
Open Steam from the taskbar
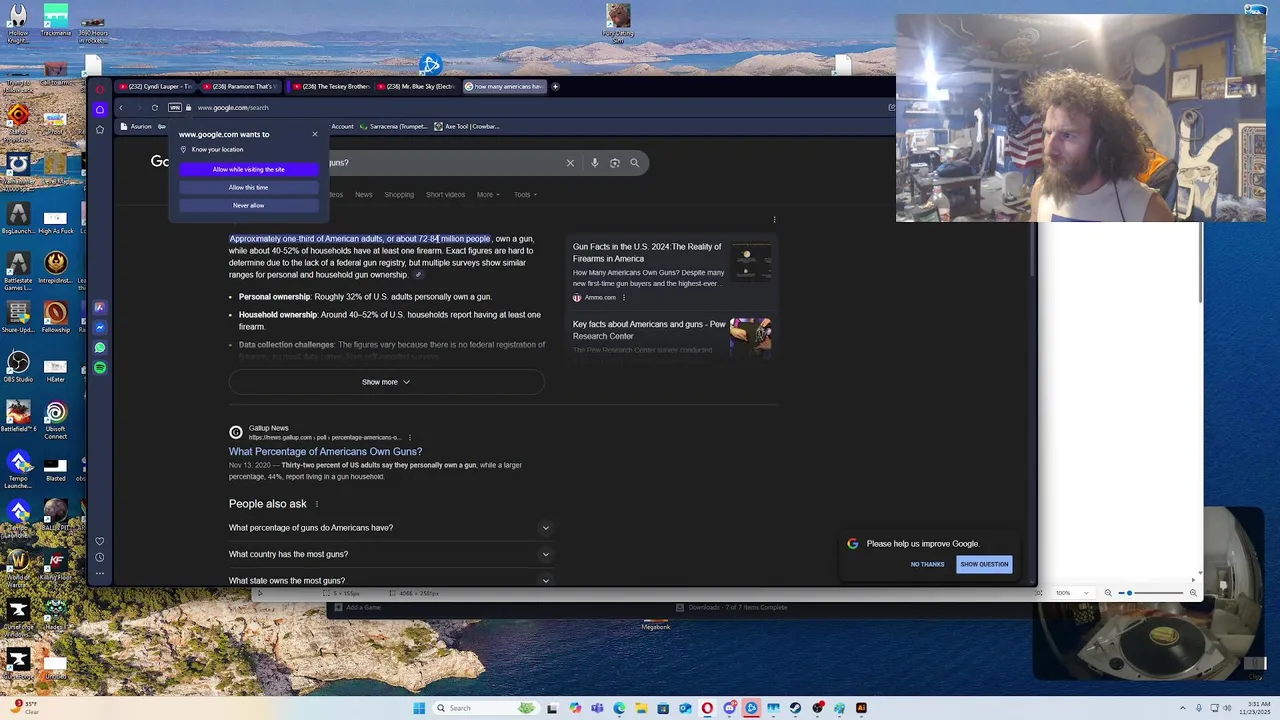[795, 708]
